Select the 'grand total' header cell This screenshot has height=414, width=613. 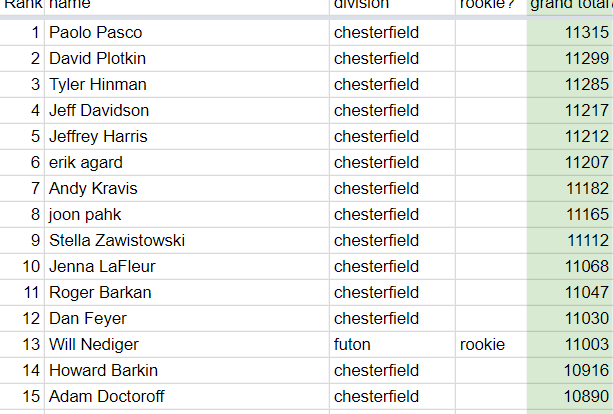(x=570, y=6)
